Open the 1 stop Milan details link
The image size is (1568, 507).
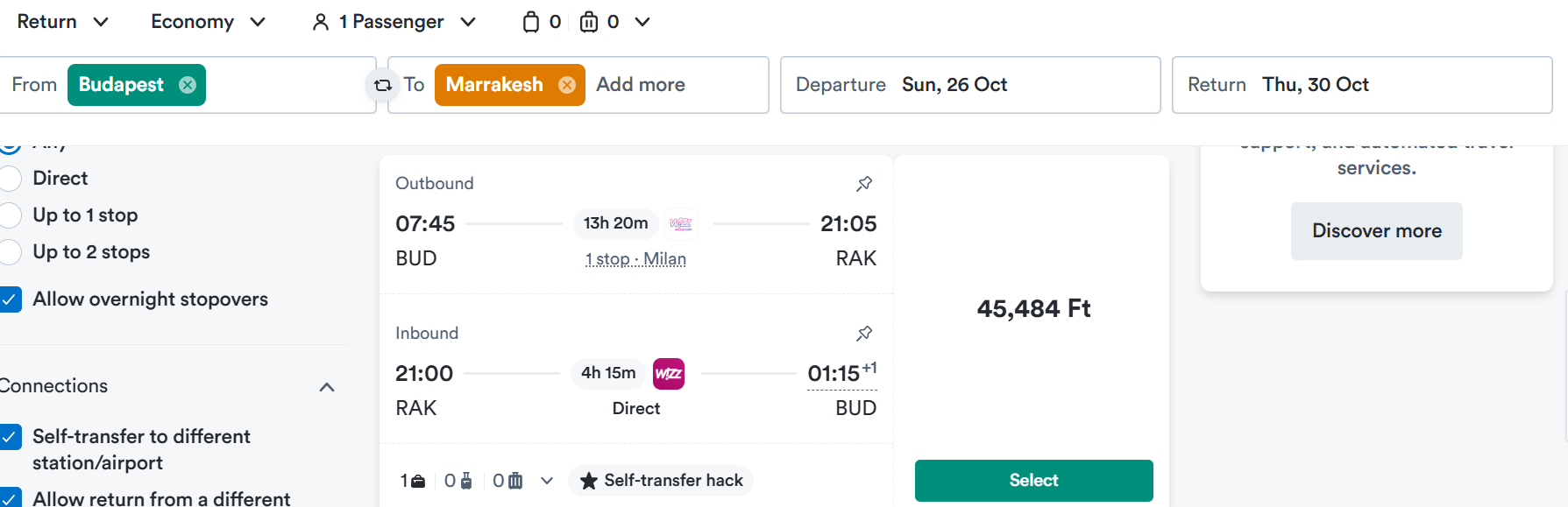[635, 259]
